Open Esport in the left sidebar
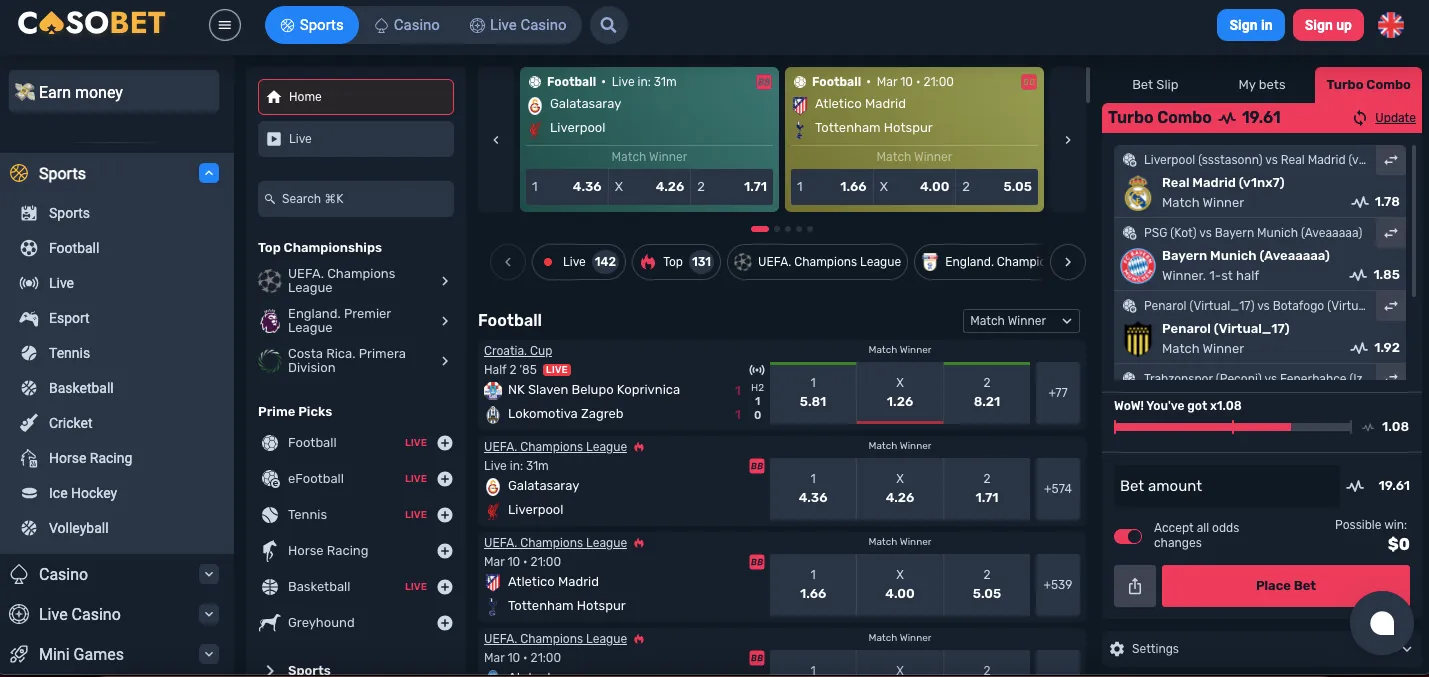Image resolution: width=1429 pixels, height=677 pixels. (69, 318)
